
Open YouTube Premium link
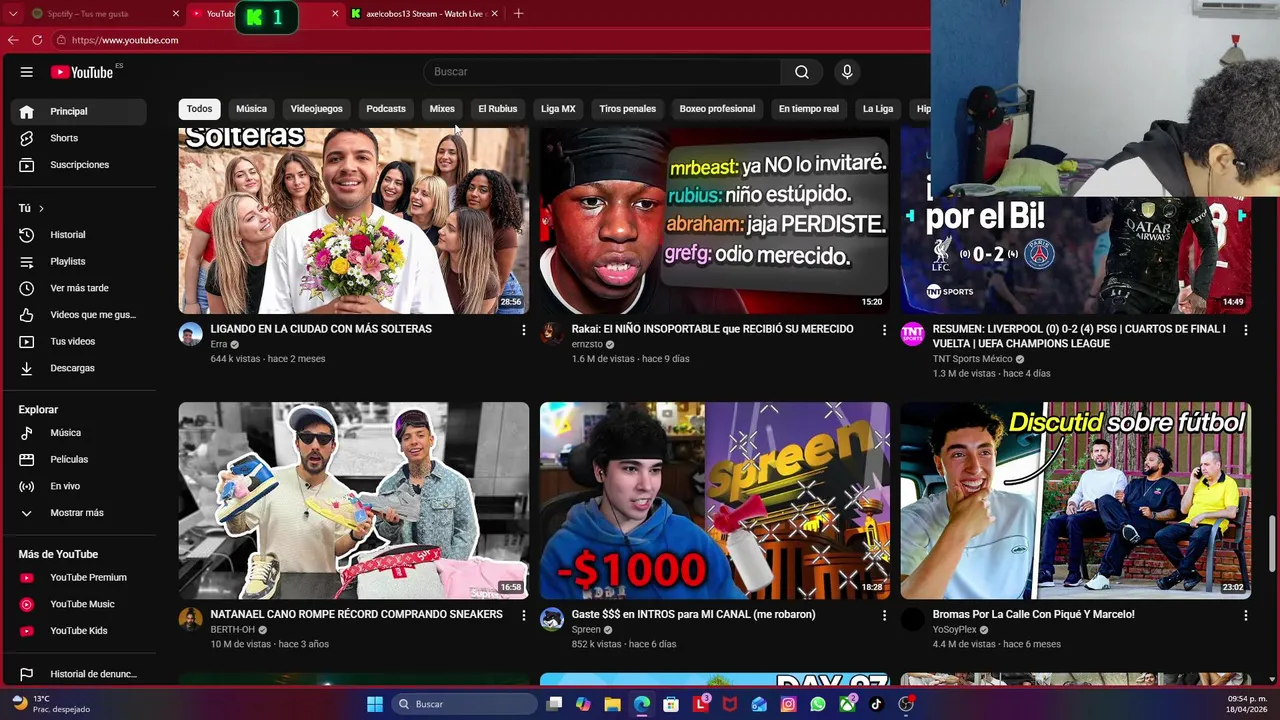(78, 577)
